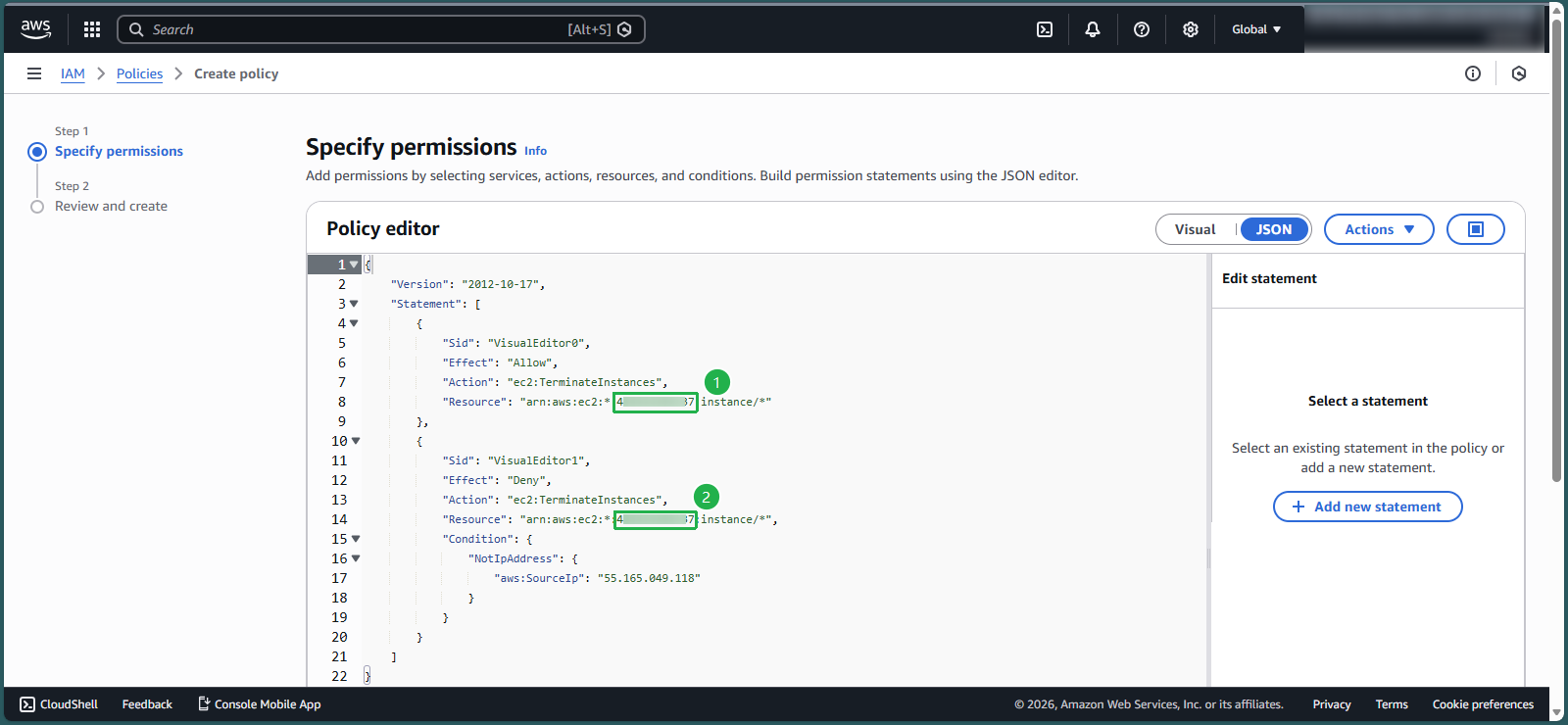Open the Actions dropdown
Viewport: 1568px width, 725px height.
pyautogui.click(x=1379, y=229)
